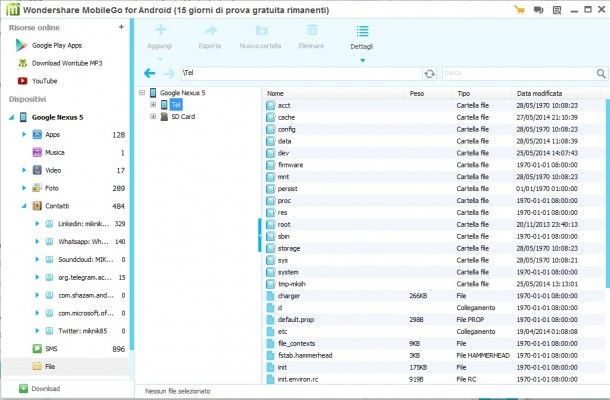The image size is (610, 400).
Task: Expand the Video category
Action: [24, 170]
